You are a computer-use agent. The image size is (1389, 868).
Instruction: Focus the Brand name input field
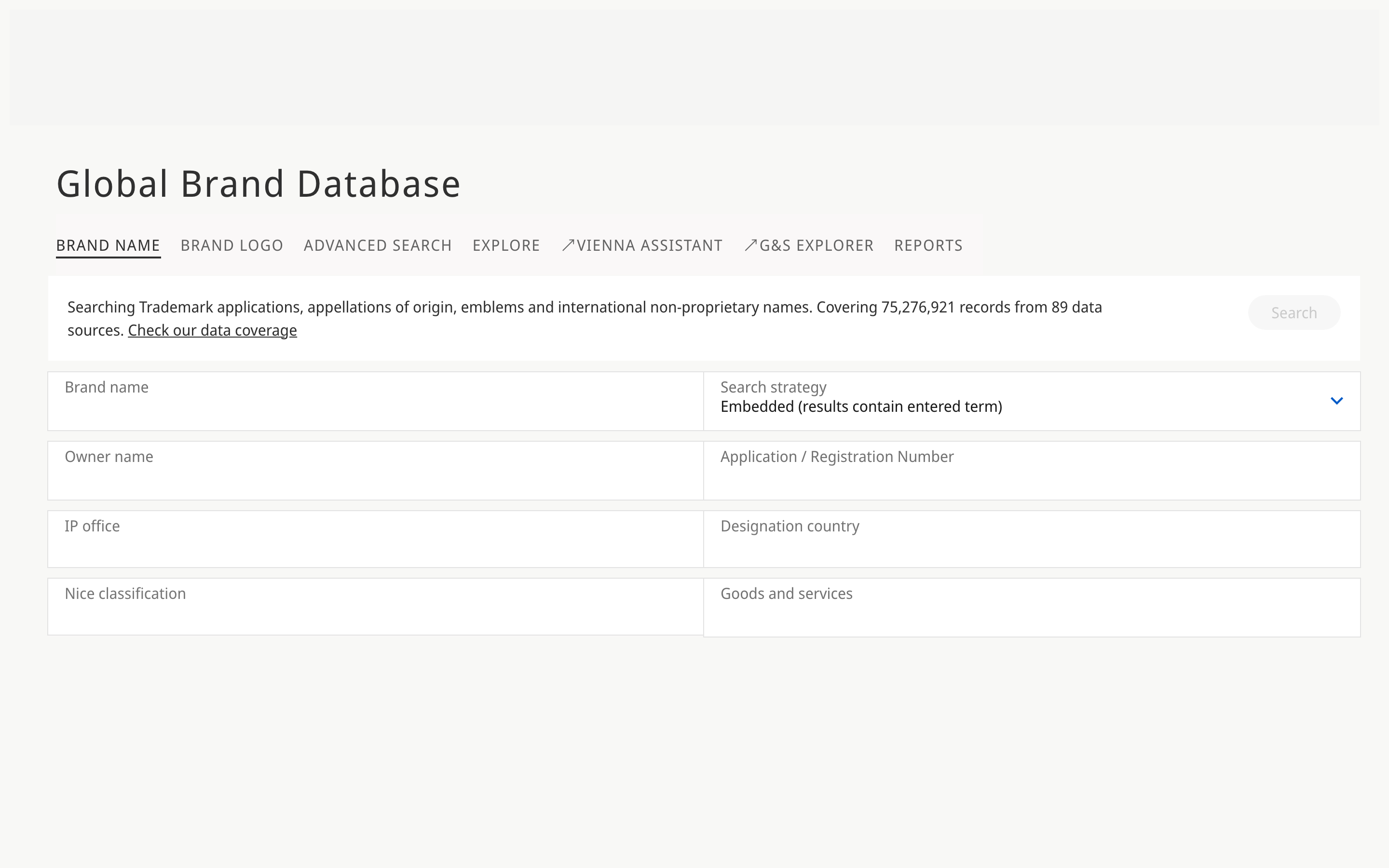(375, 401)
